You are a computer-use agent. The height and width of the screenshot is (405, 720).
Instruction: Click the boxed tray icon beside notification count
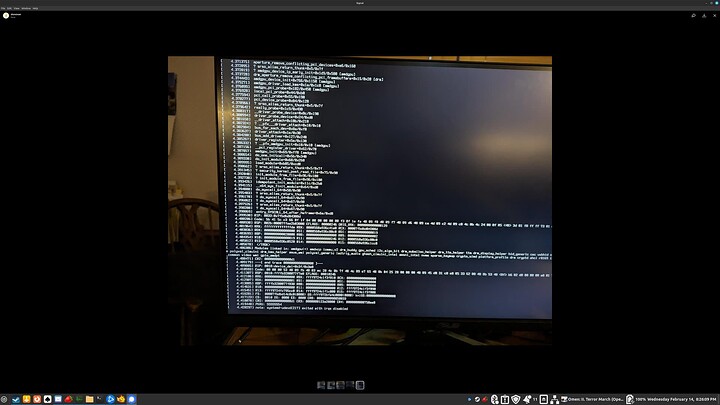[x=544, y=399]
